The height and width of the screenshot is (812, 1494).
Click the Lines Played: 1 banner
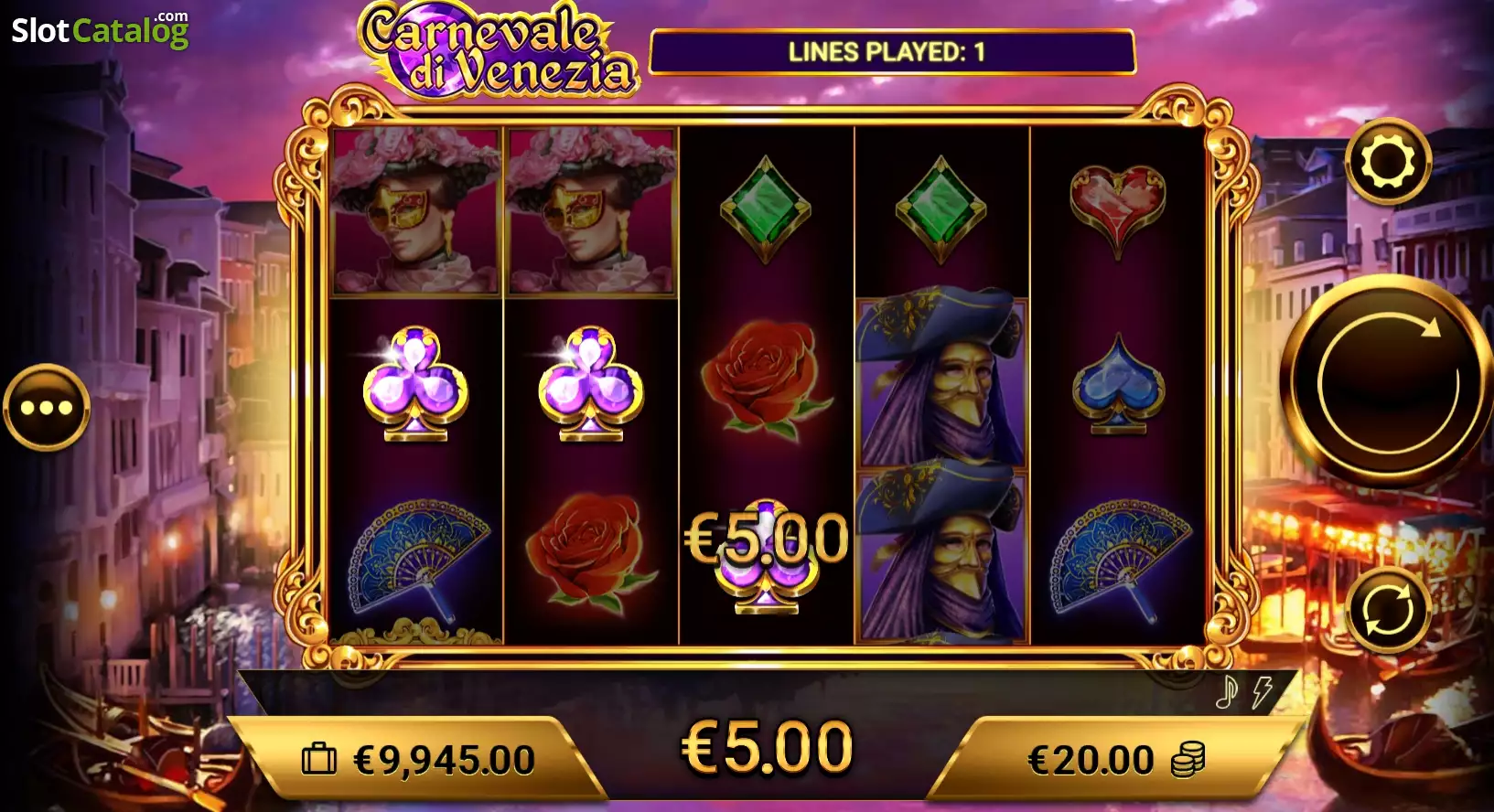pos(892,52)
